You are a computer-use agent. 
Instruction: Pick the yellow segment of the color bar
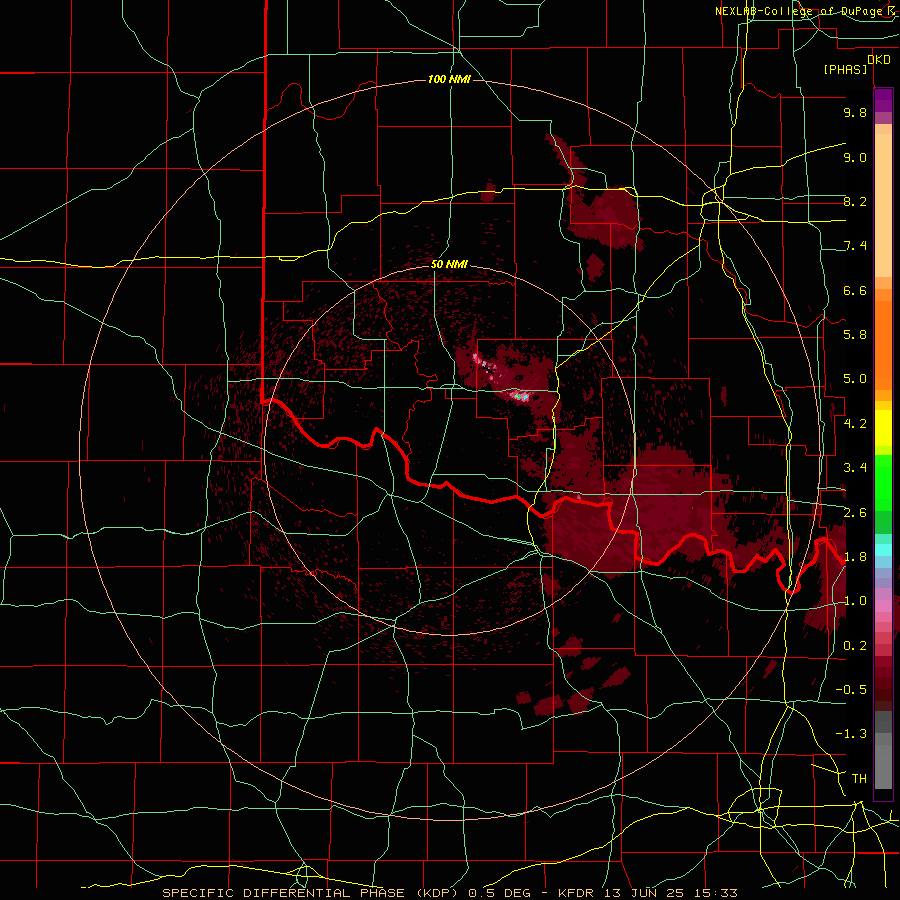[x=883, y=428]
